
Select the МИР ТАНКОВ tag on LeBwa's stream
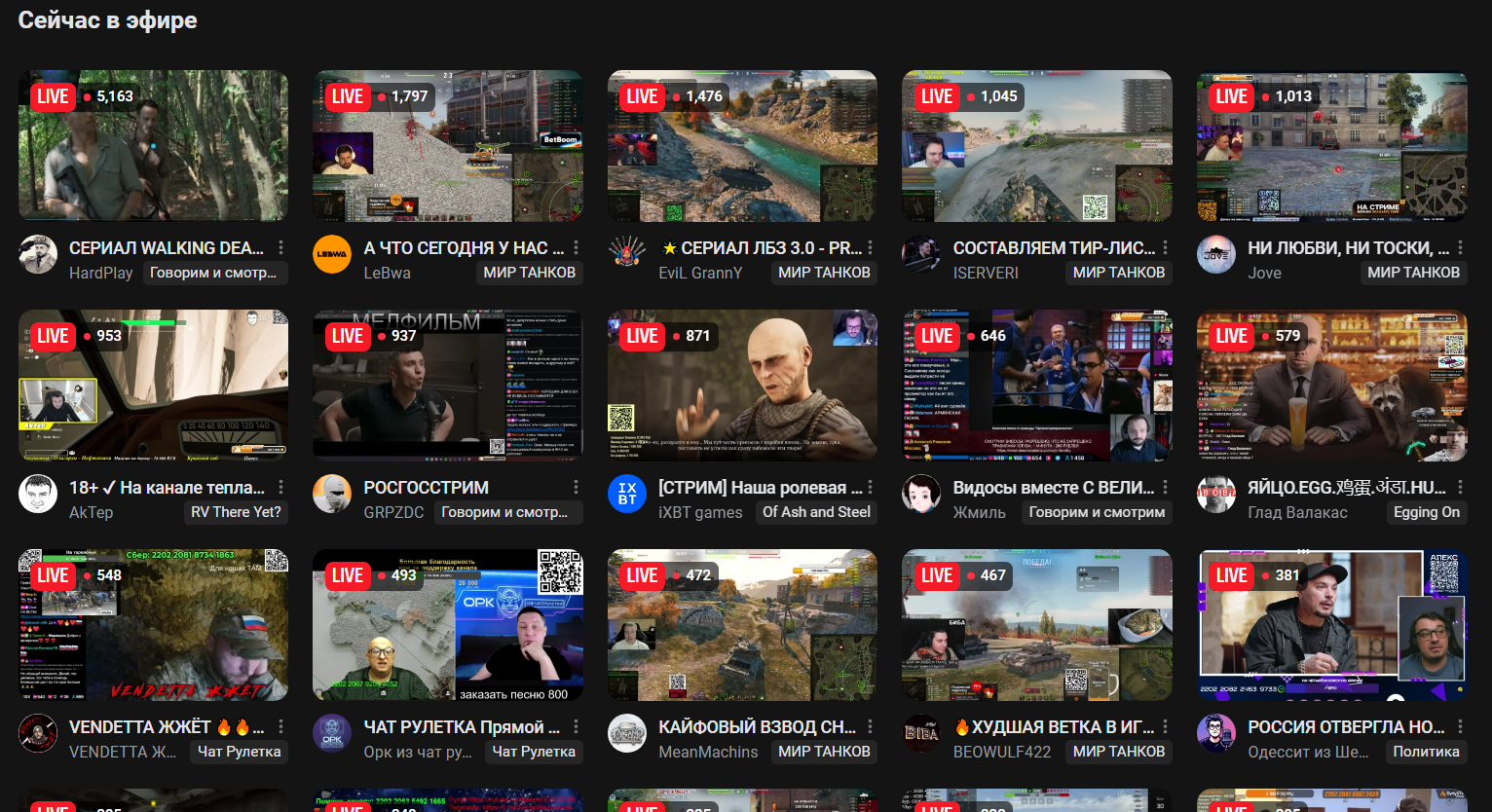(530, 273)
